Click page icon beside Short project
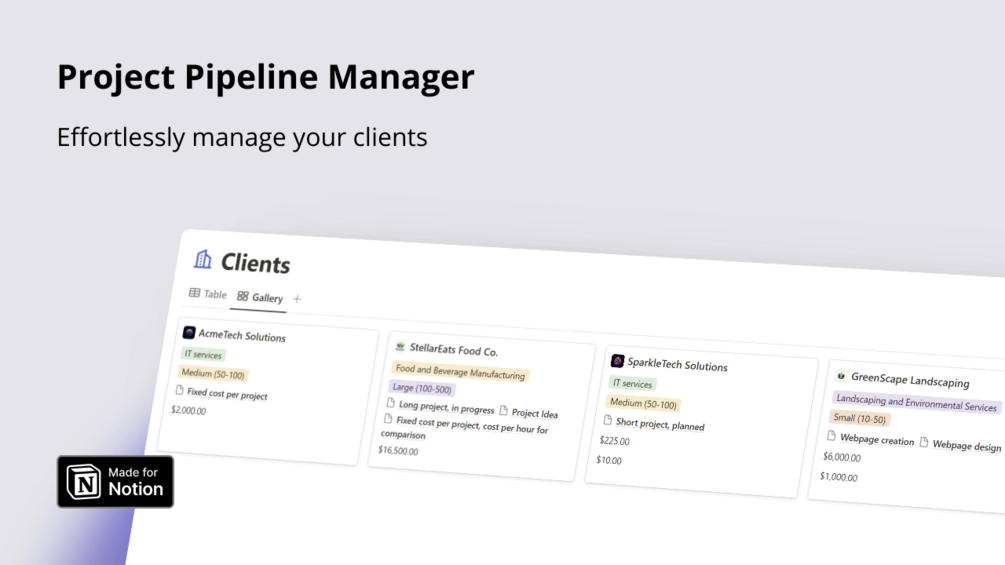Viewport: 1005px width, 565px height. pos(608,420)
